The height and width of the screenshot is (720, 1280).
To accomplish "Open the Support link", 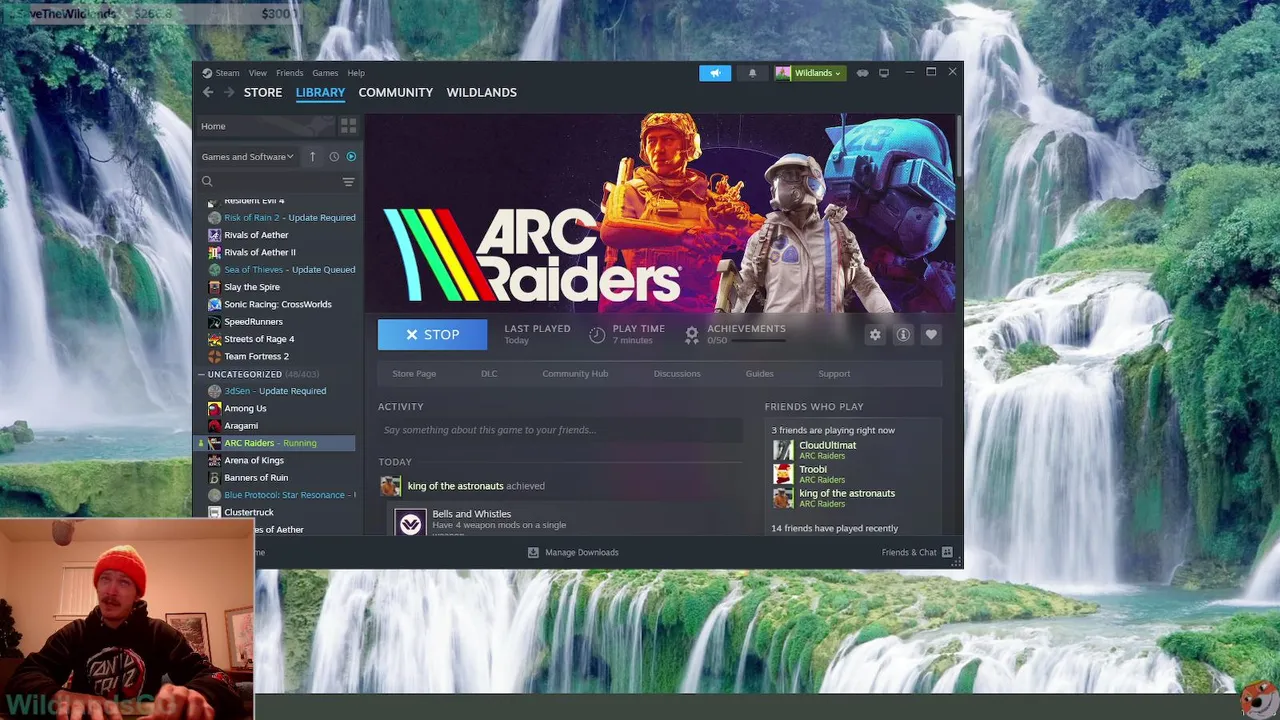I will point(834,374).
